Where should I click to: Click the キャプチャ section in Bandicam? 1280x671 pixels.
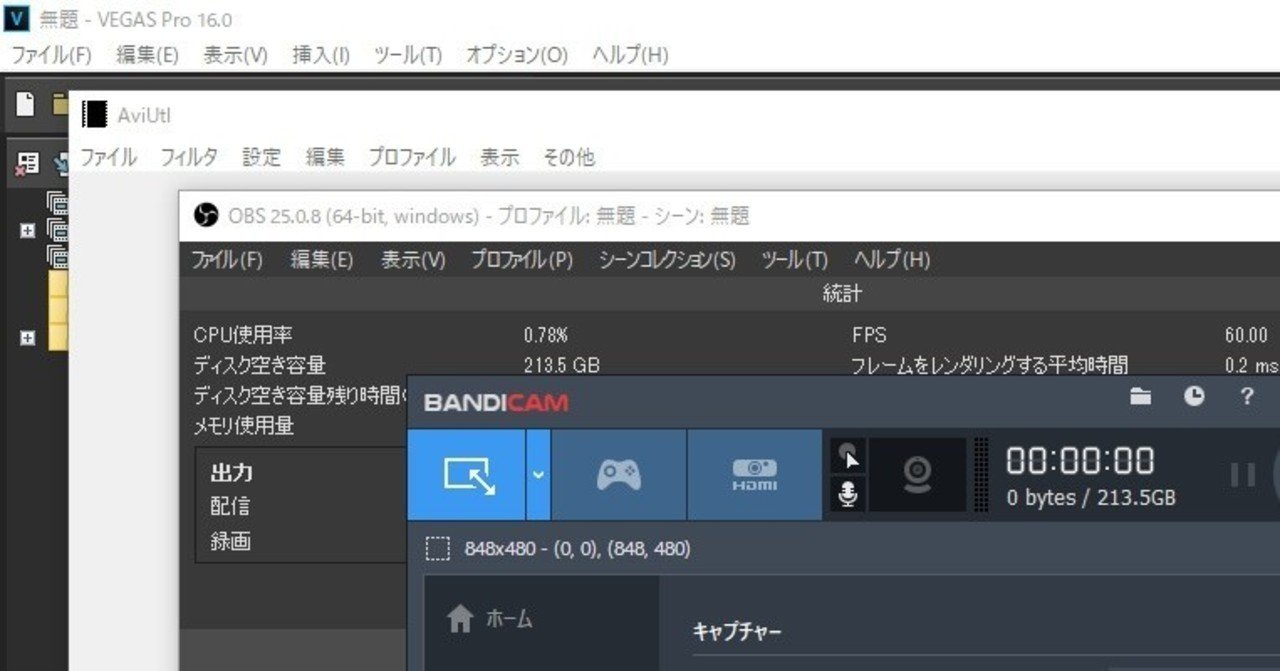click(x=735, y=633)
